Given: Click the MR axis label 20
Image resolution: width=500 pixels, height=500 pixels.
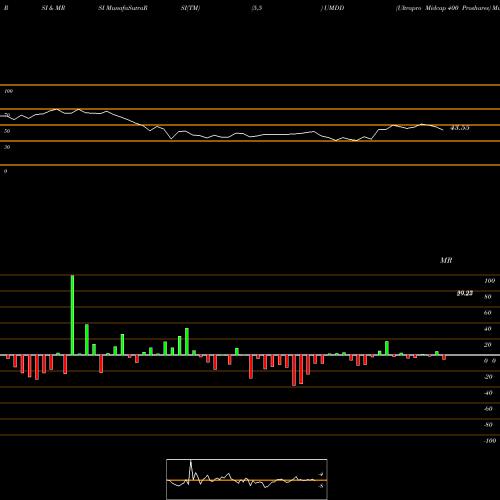Looking at the screenshot, I should click(488, 345).
